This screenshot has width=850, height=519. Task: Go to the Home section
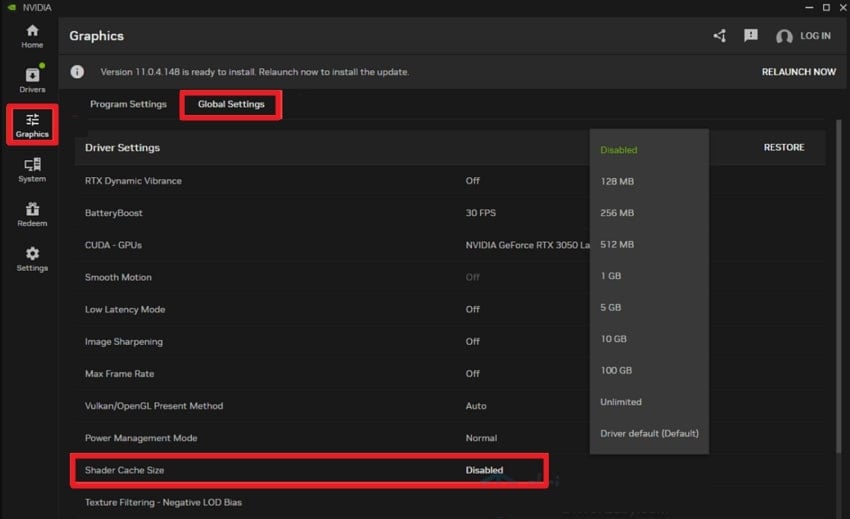(x=32, y=36)
